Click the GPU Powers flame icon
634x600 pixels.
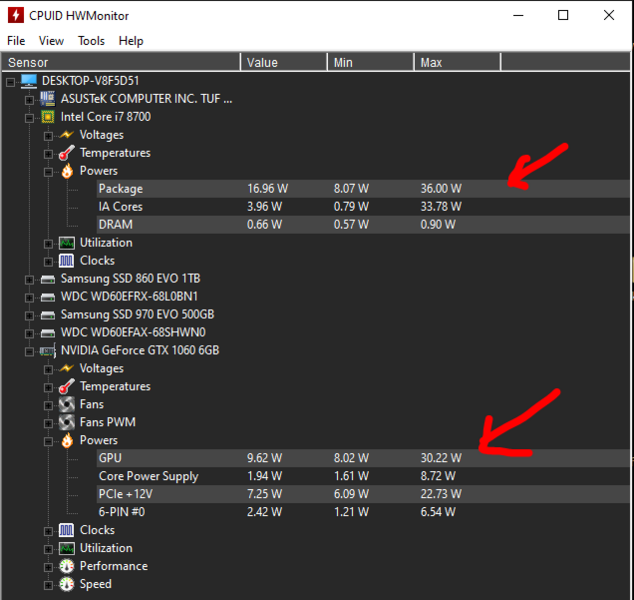coord(67,440)
